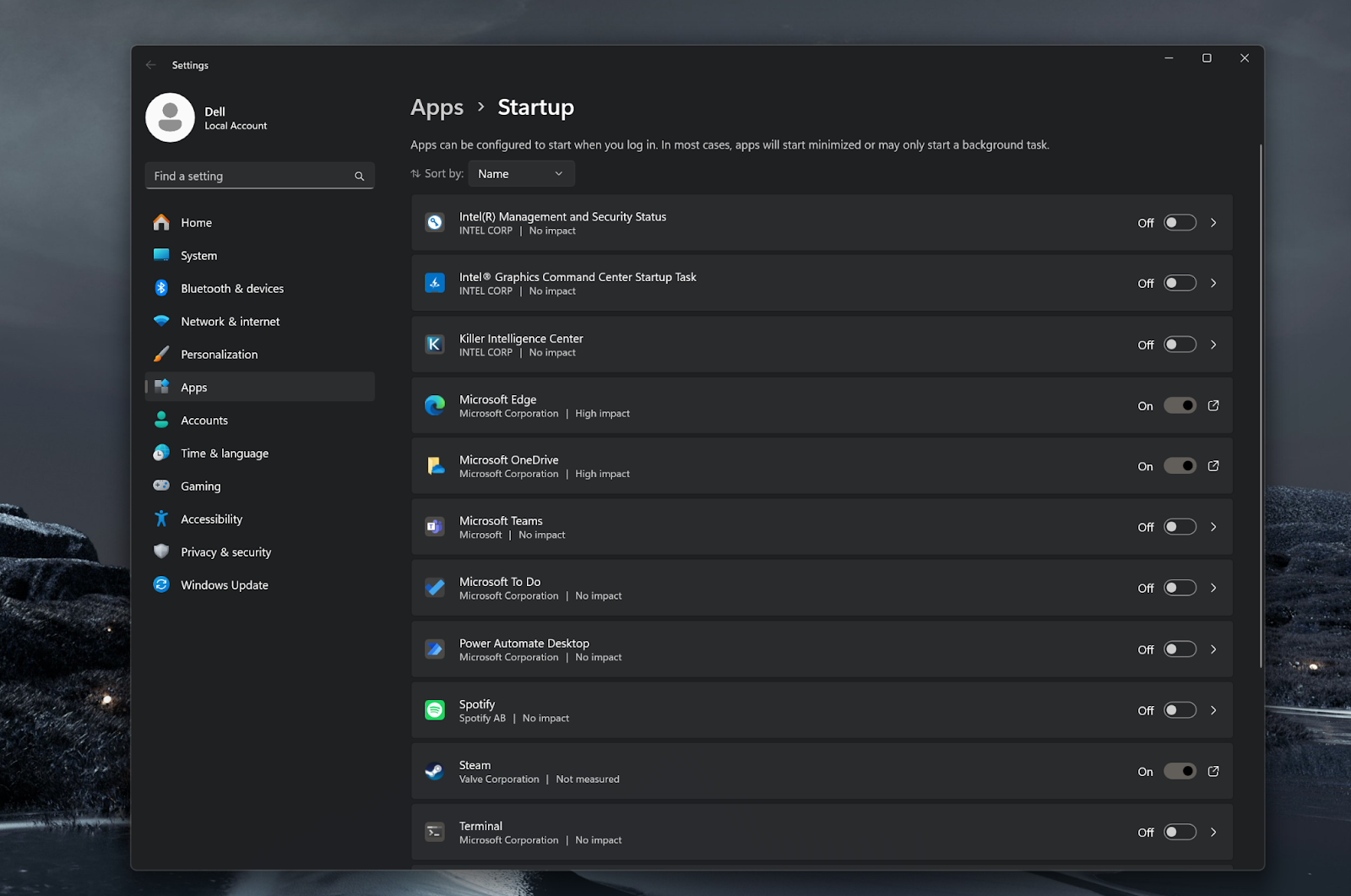Toggle Intel Graphics Command Center startup switch
Viewport: 1351px width, 896px height.
click(1180, 284)
